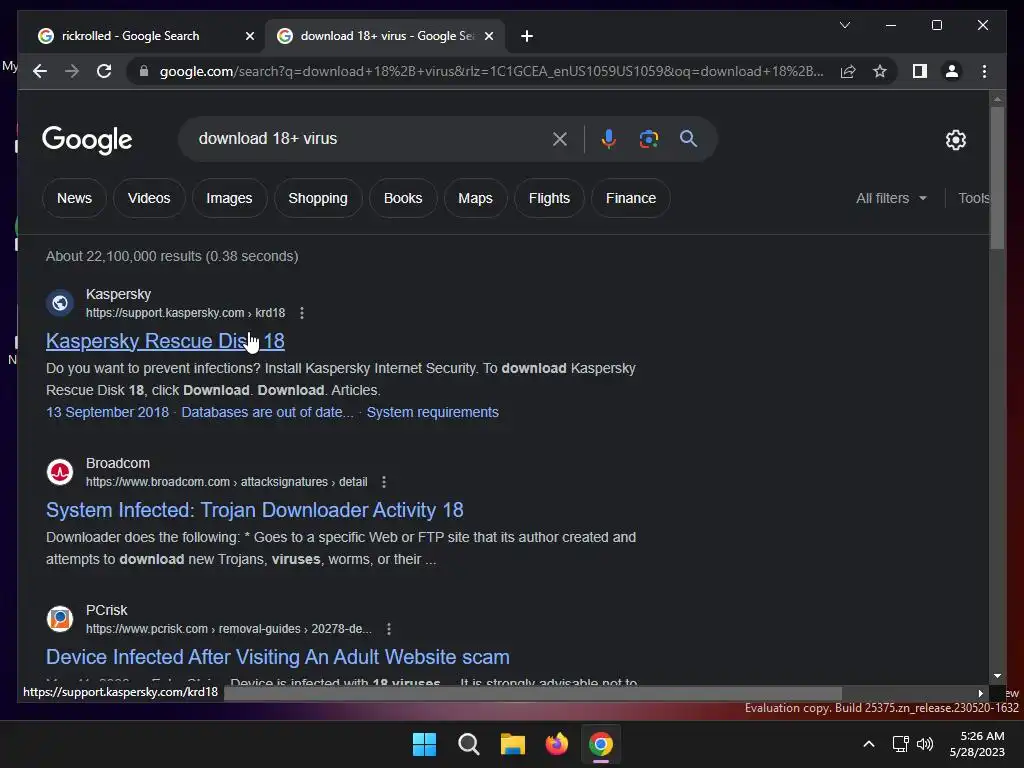Open Databases are out of date sitelink
Image resolution: width=1024 pixels, height=768 pixels.
pyautogui.click(x=267, y=412)
